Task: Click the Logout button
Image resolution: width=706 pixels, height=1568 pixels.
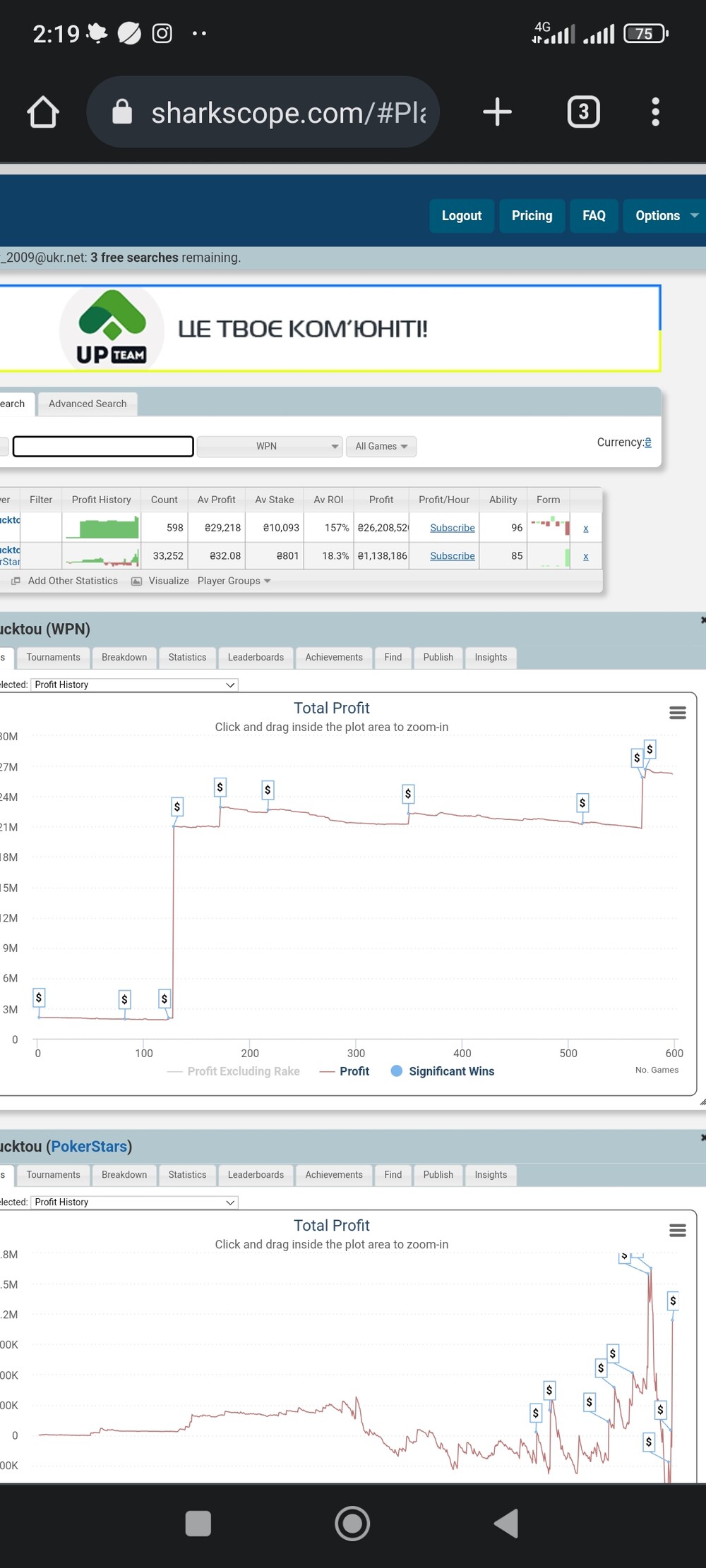Action: 462,215
